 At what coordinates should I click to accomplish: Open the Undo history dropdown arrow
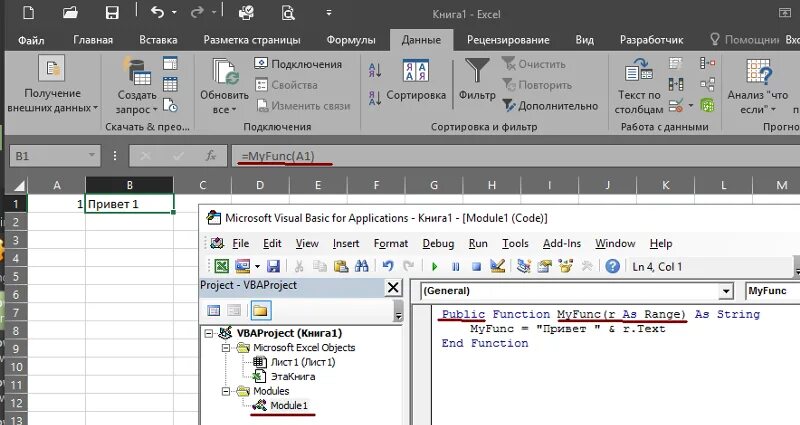[174, 13]
